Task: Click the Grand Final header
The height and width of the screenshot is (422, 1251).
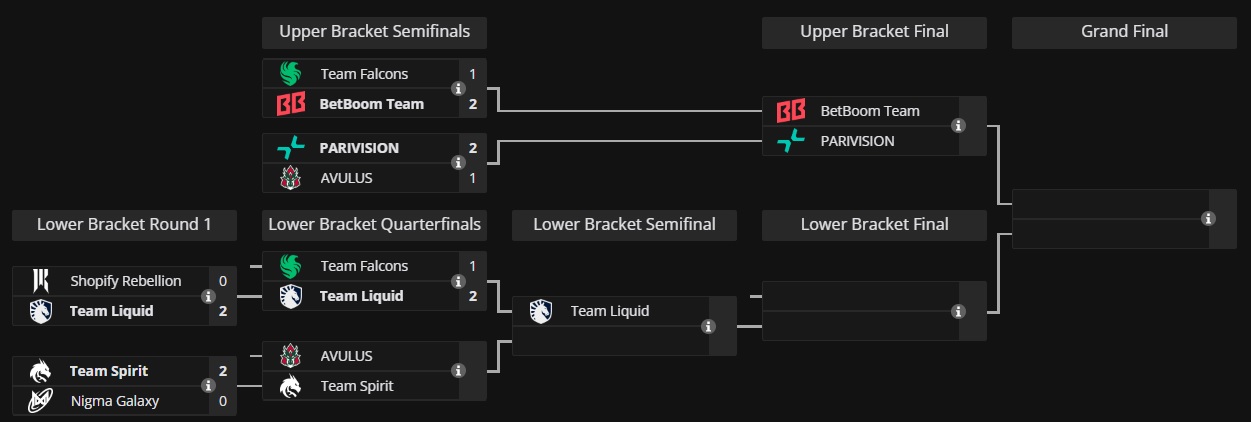Action: 1124,32
